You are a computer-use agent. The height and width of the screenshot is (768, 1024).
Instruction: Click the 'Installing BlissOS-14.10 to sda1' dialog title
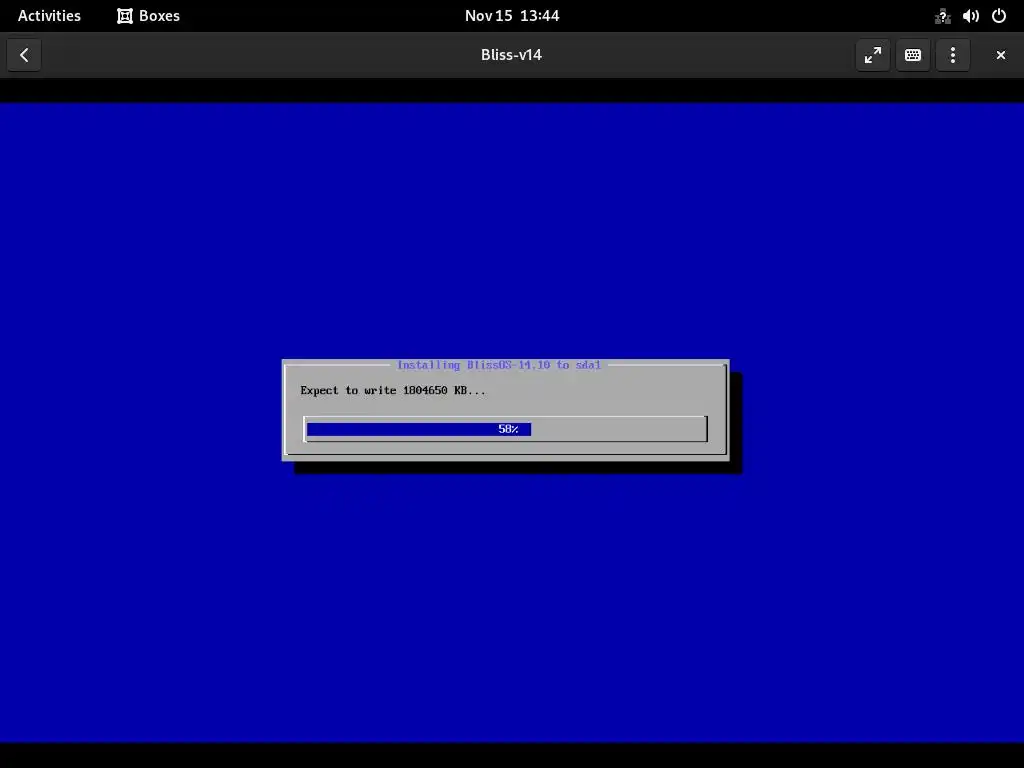(x=499, y=365)
